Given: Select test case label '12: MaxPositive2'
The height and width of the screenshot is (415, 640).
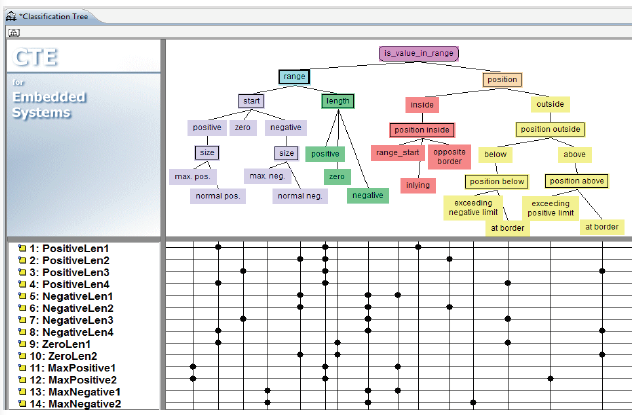Looking at the screenshot, I should point(73,380).
